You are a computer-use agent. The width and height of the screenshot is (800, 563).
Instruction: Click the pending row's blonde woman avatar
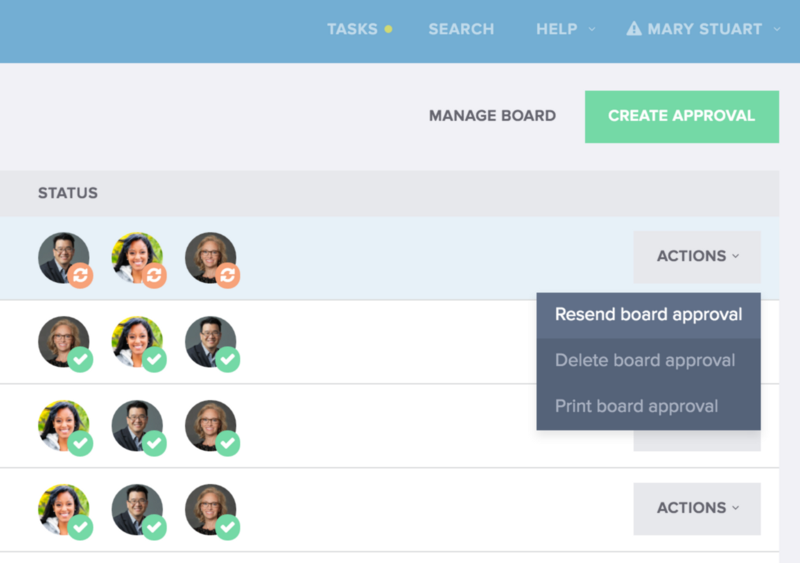(x=210, y=258)
